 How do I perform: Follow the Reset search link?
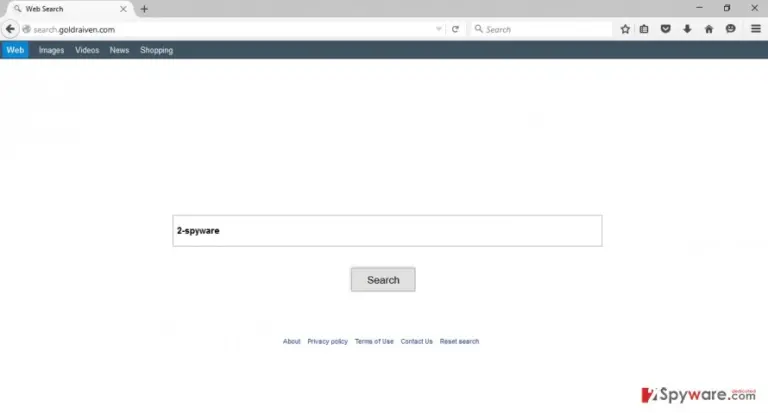pos(459,341)
